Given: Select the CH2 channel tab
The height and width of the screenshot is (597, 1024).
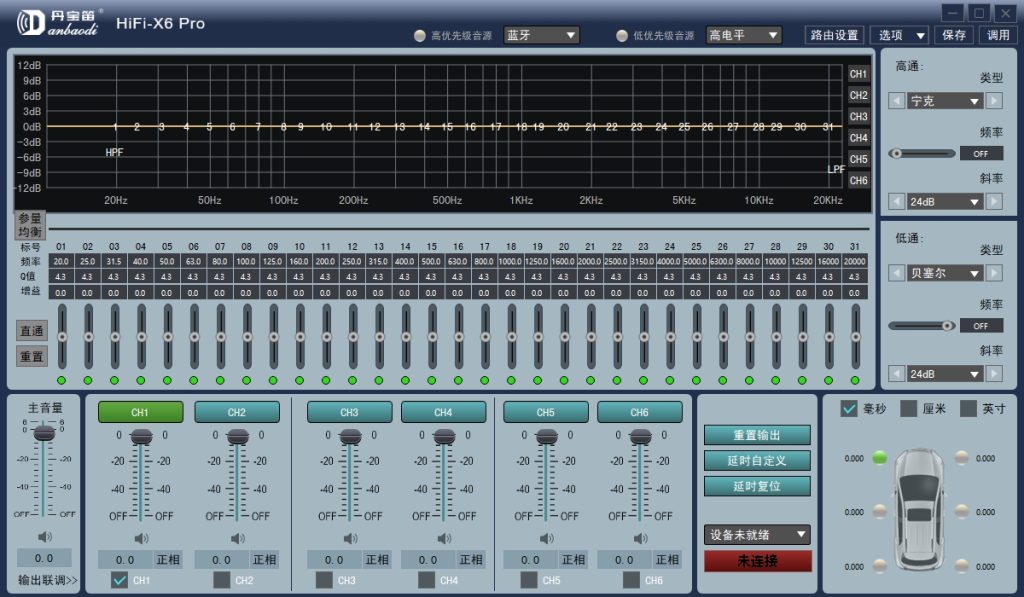Looking at the screenshot, I should (236, 412).
